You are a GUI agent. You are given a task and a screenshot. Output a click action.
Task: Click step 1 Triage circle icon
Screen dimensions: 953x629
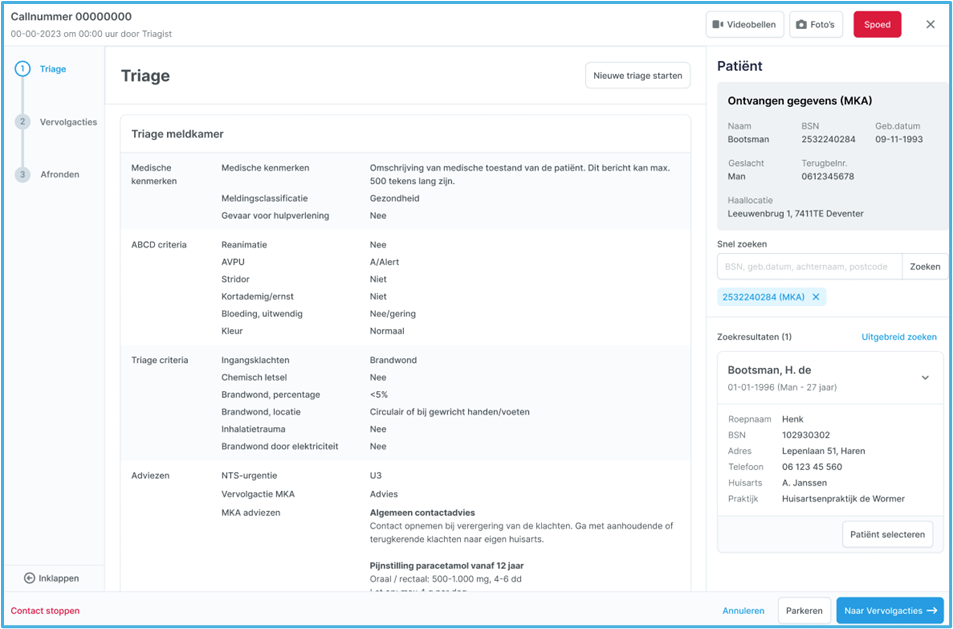[x=23, y=69]
